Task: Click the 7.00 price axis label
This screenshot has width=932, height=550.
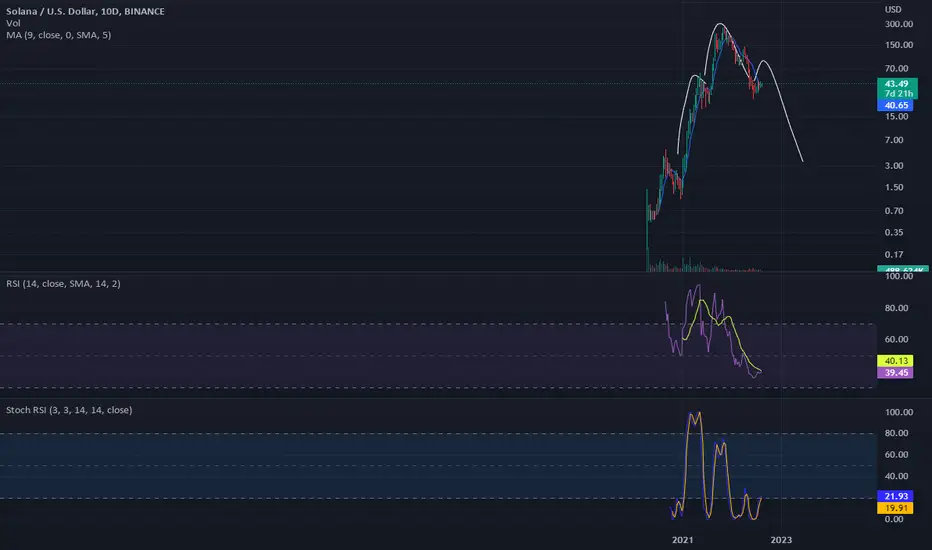Action: tap(894, 140)
